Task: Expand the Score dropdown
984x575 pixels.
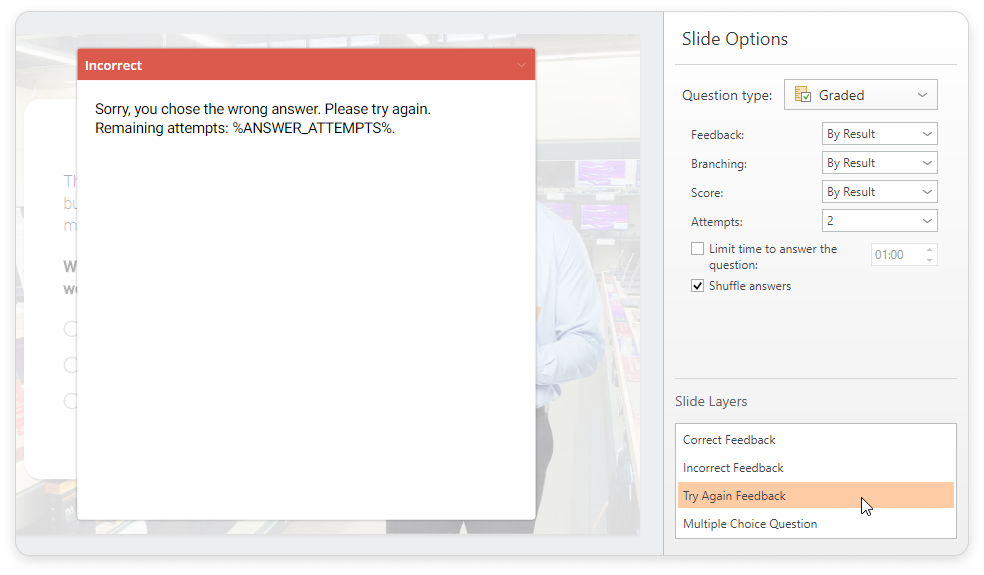Action: (x=879, y=192)
